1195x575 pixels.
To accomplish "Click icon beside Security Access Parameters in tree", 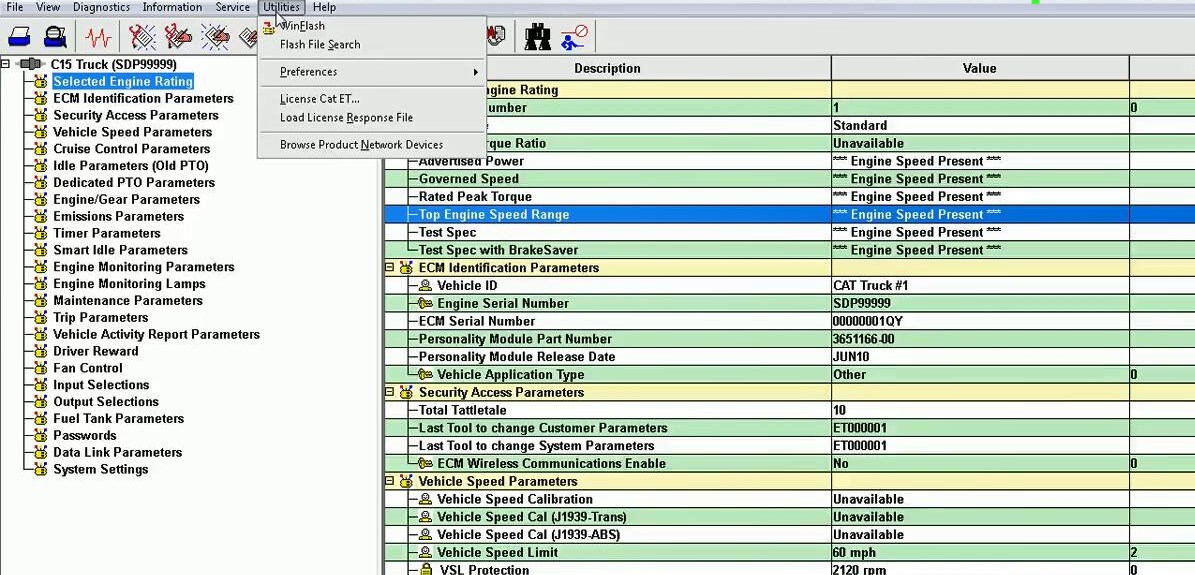I will [40, 116].
